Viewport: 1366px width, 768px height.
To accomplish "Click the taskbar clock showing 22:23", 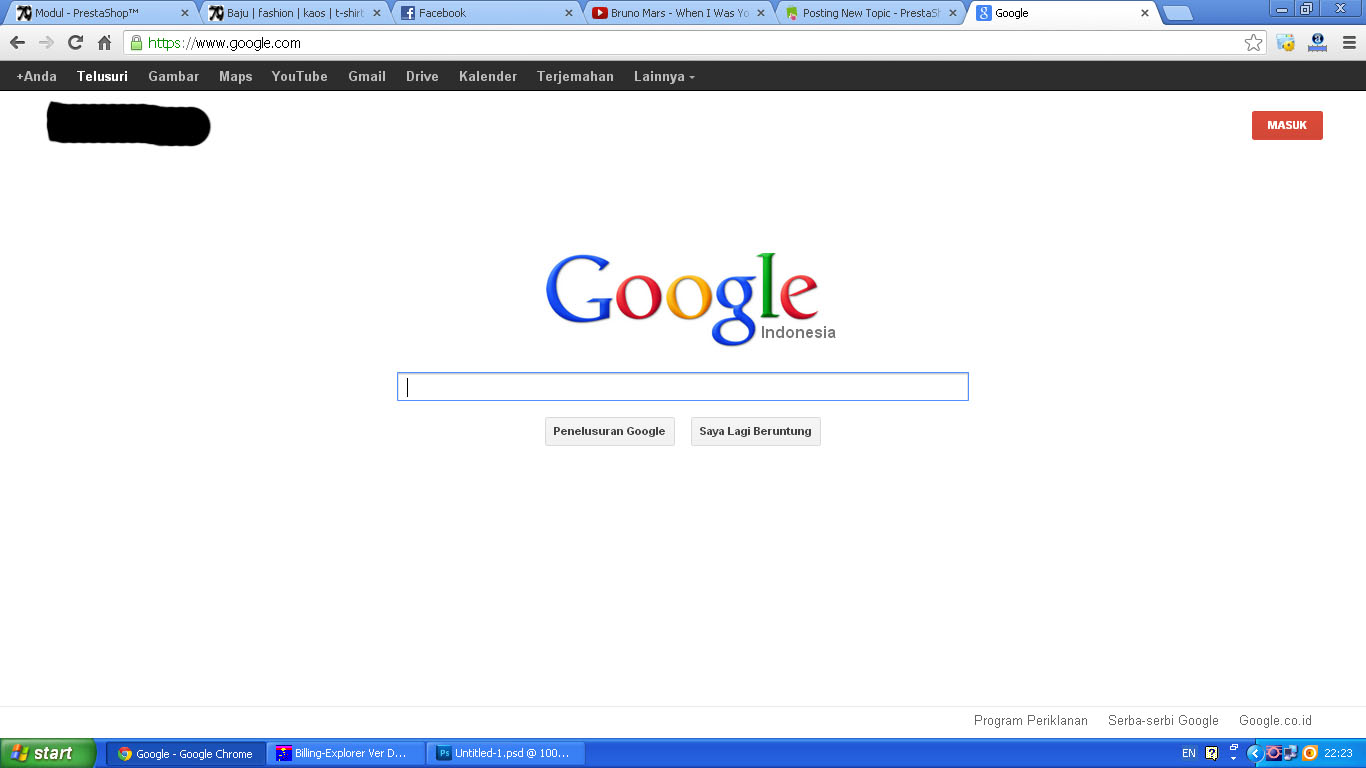I will point(1338,753).
